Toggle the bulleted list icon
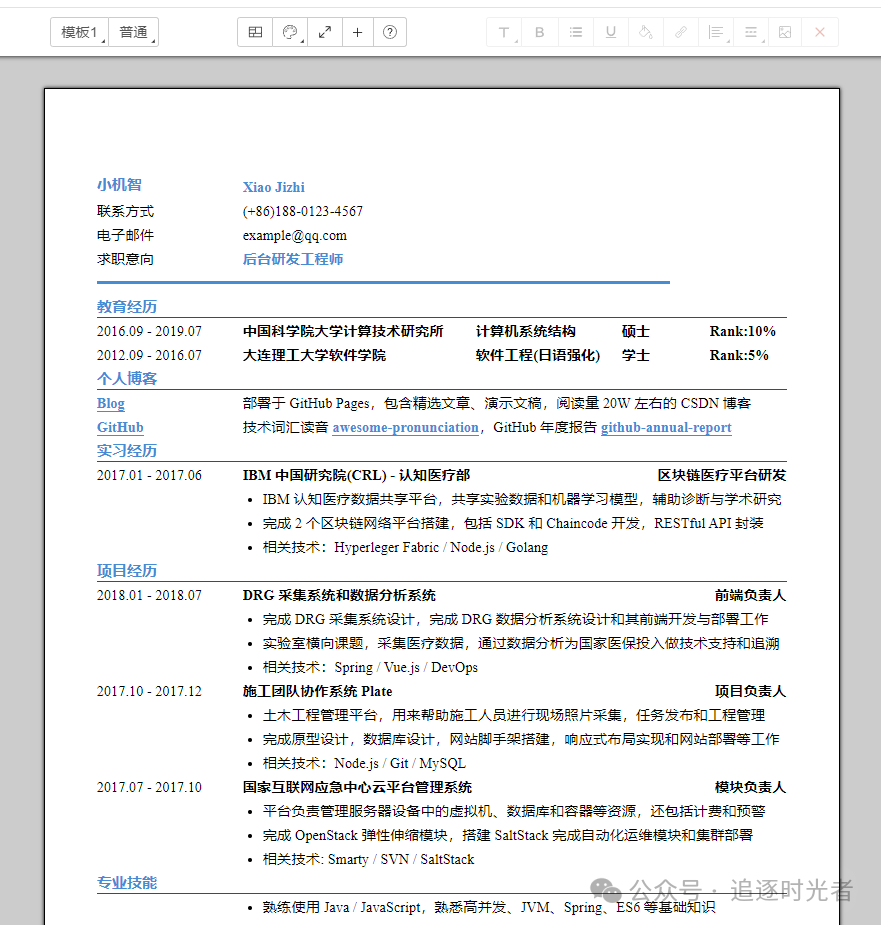The image size is (881, 925). click(x=575, y=31)
